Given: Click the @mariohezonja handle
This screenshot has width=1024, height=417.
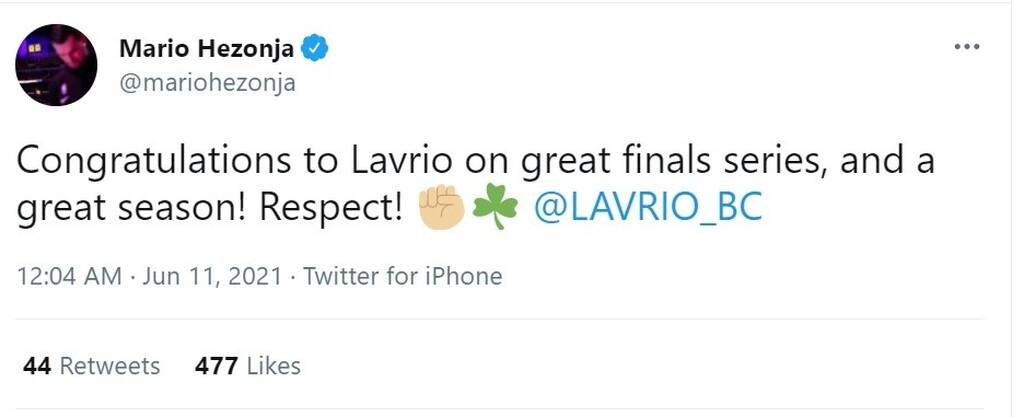Looking at the screenshot, I should coord(207,83).
